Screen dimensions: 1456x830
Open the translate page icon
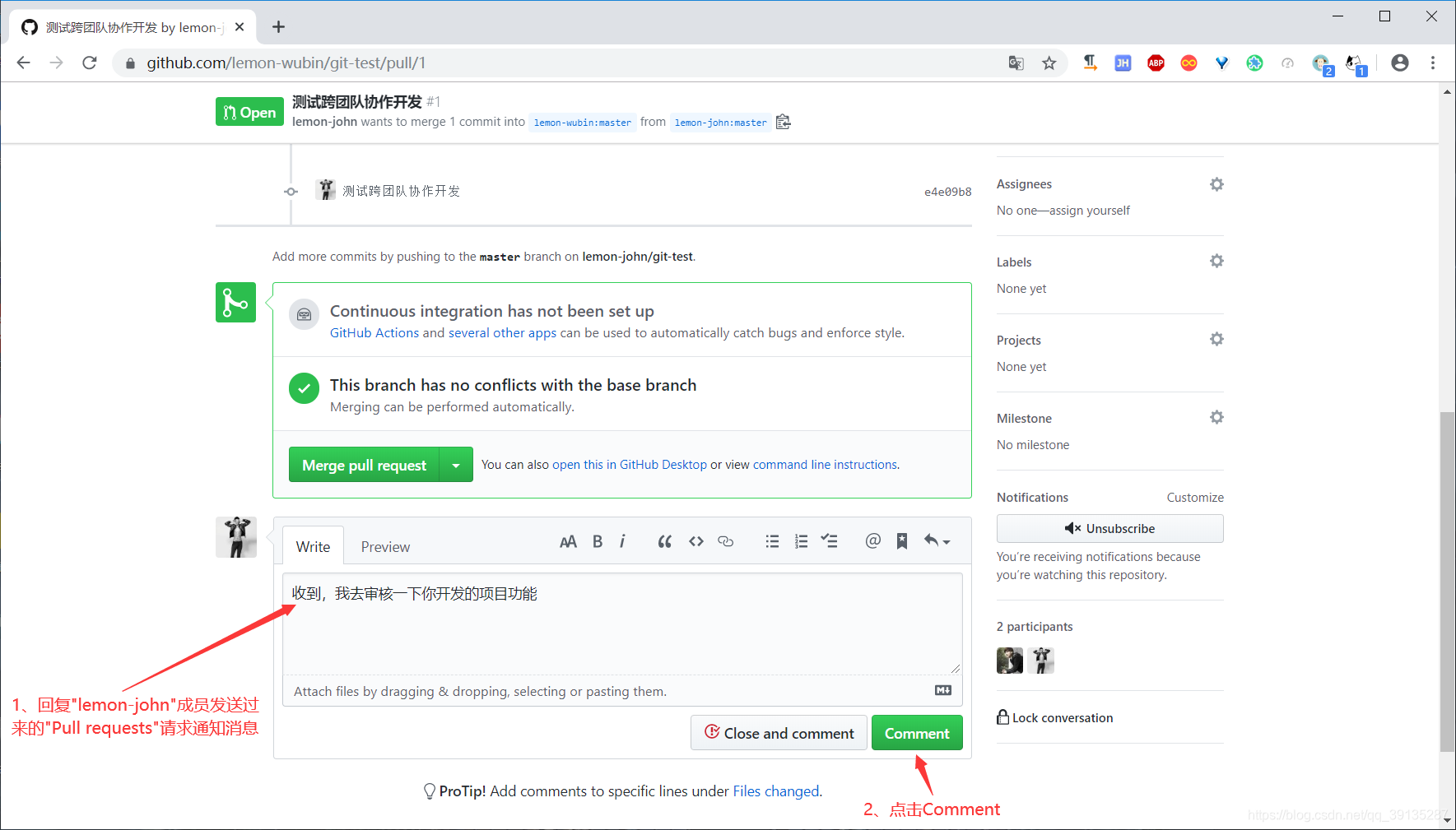tap(1016, 63)
